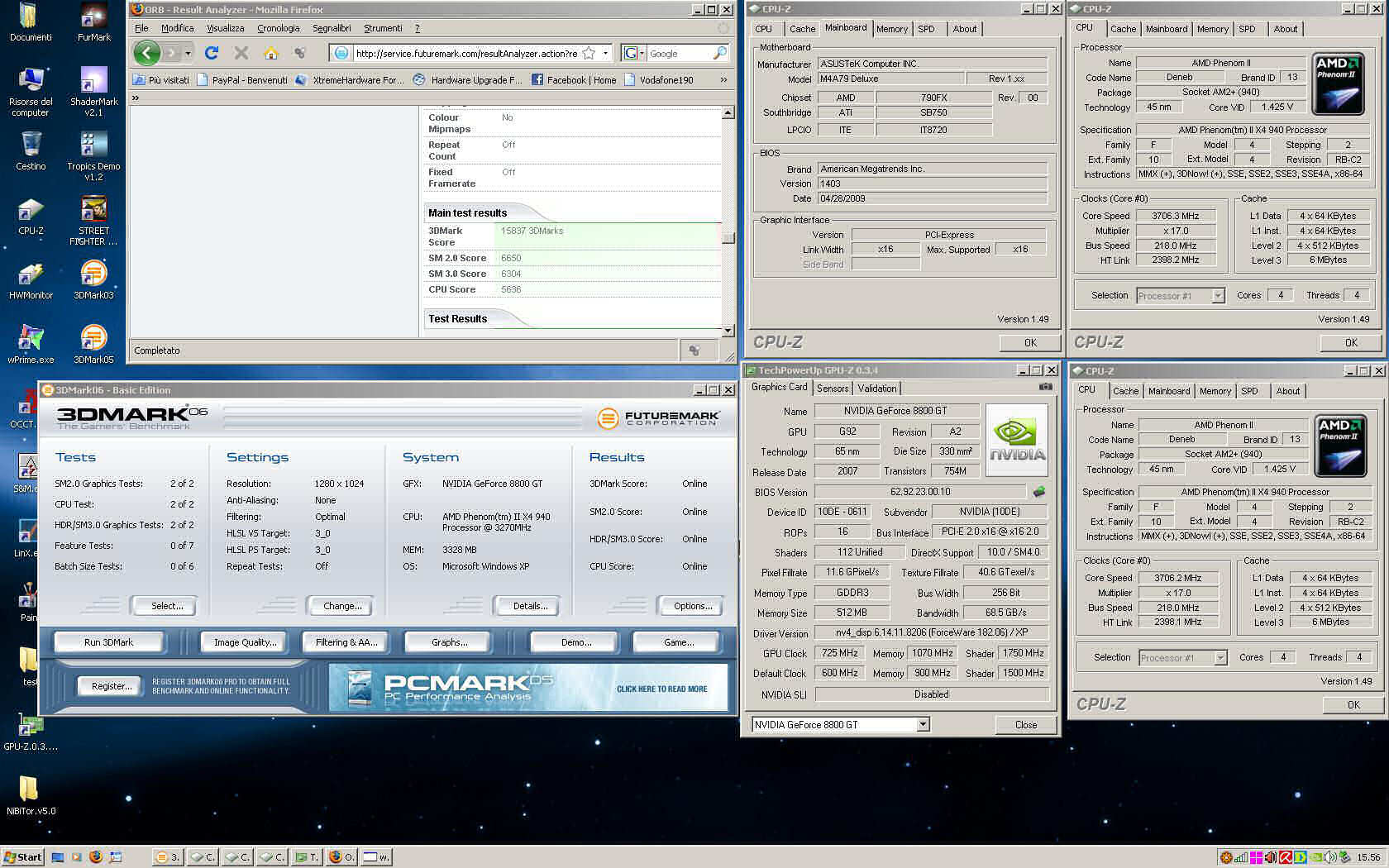Click the Change... settings button
Image resolution: width=1389 pixels, height=868 pixels.
pyautogui.click(x=342, y=606)
